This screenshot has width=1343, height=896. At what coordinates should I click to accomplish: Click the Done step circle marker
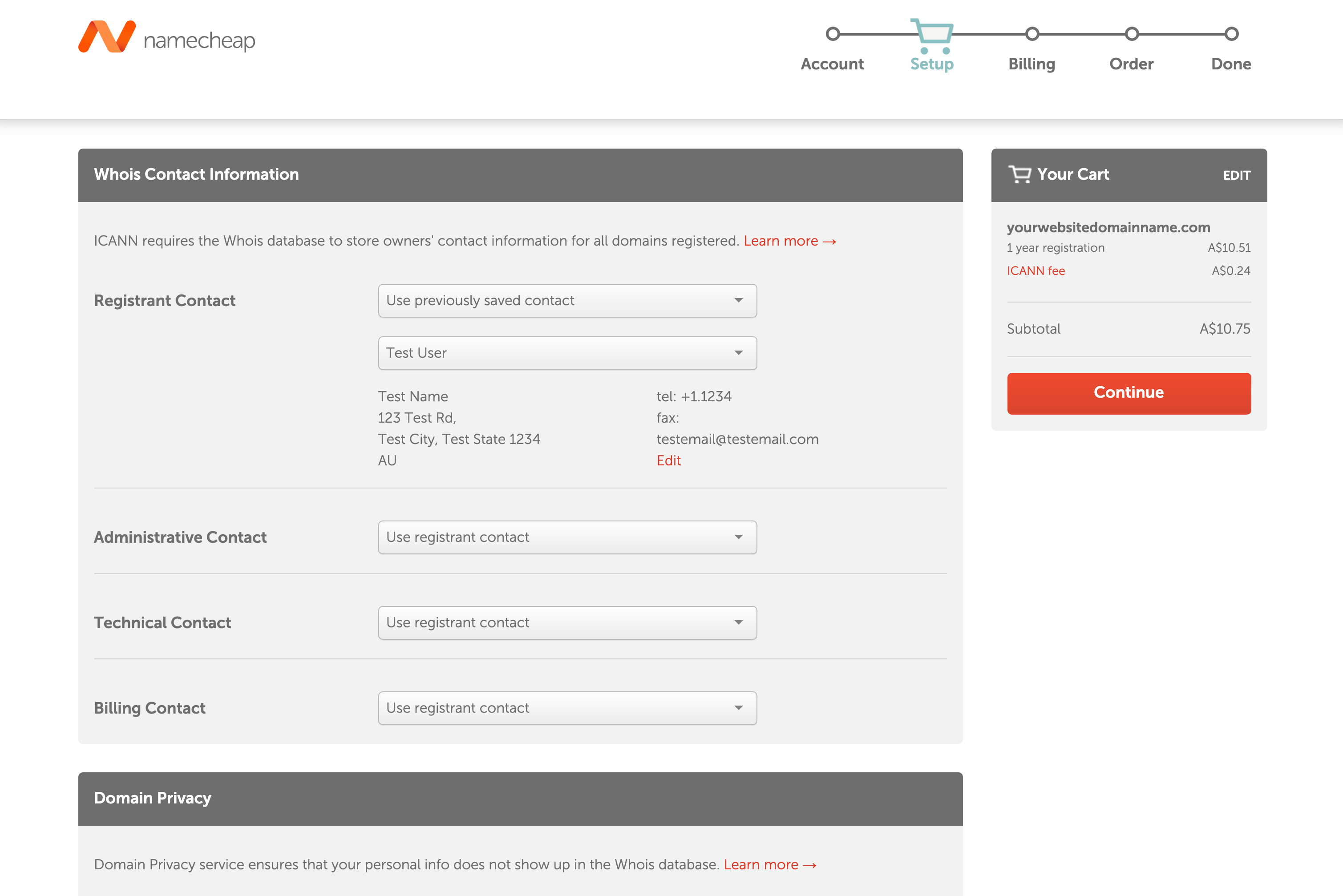pos(1232,34)
